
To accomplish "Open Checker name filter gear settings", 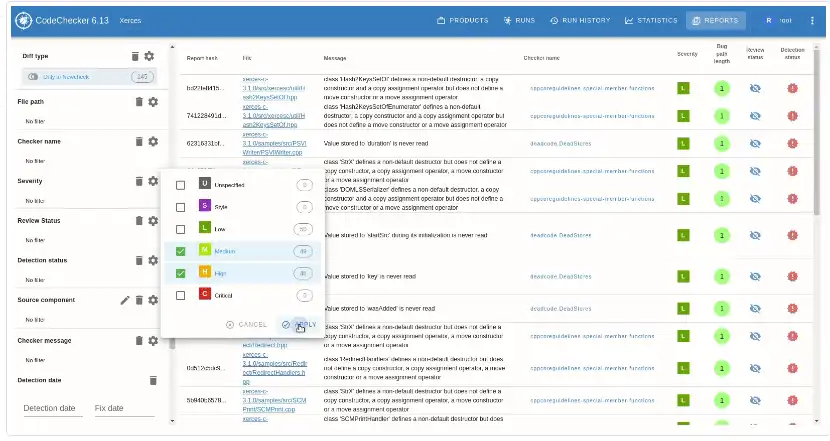I will pos(153,141).
